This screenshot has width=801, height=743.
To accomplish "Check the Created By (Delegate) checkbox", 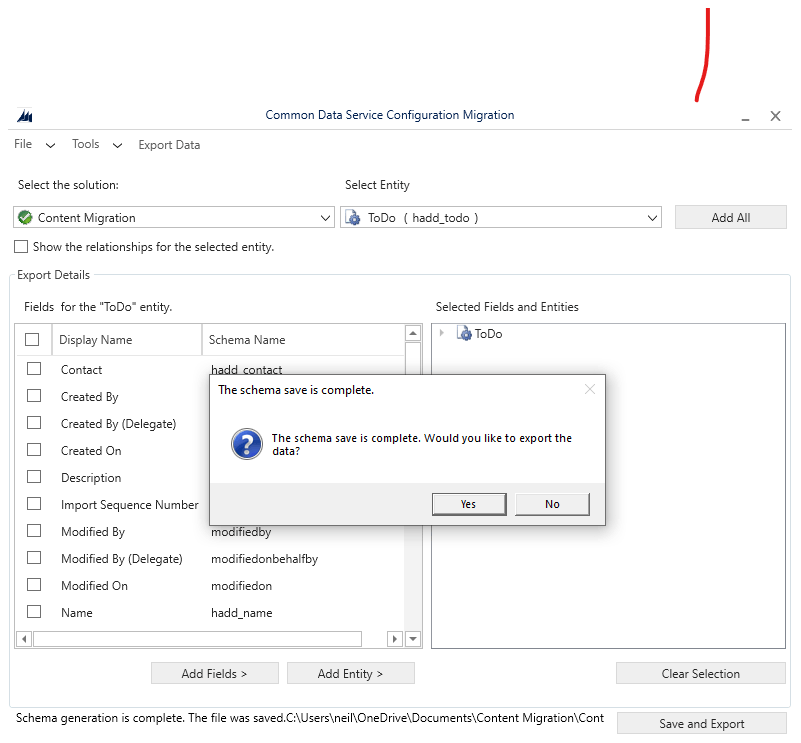I will click(x=34, y=423).
